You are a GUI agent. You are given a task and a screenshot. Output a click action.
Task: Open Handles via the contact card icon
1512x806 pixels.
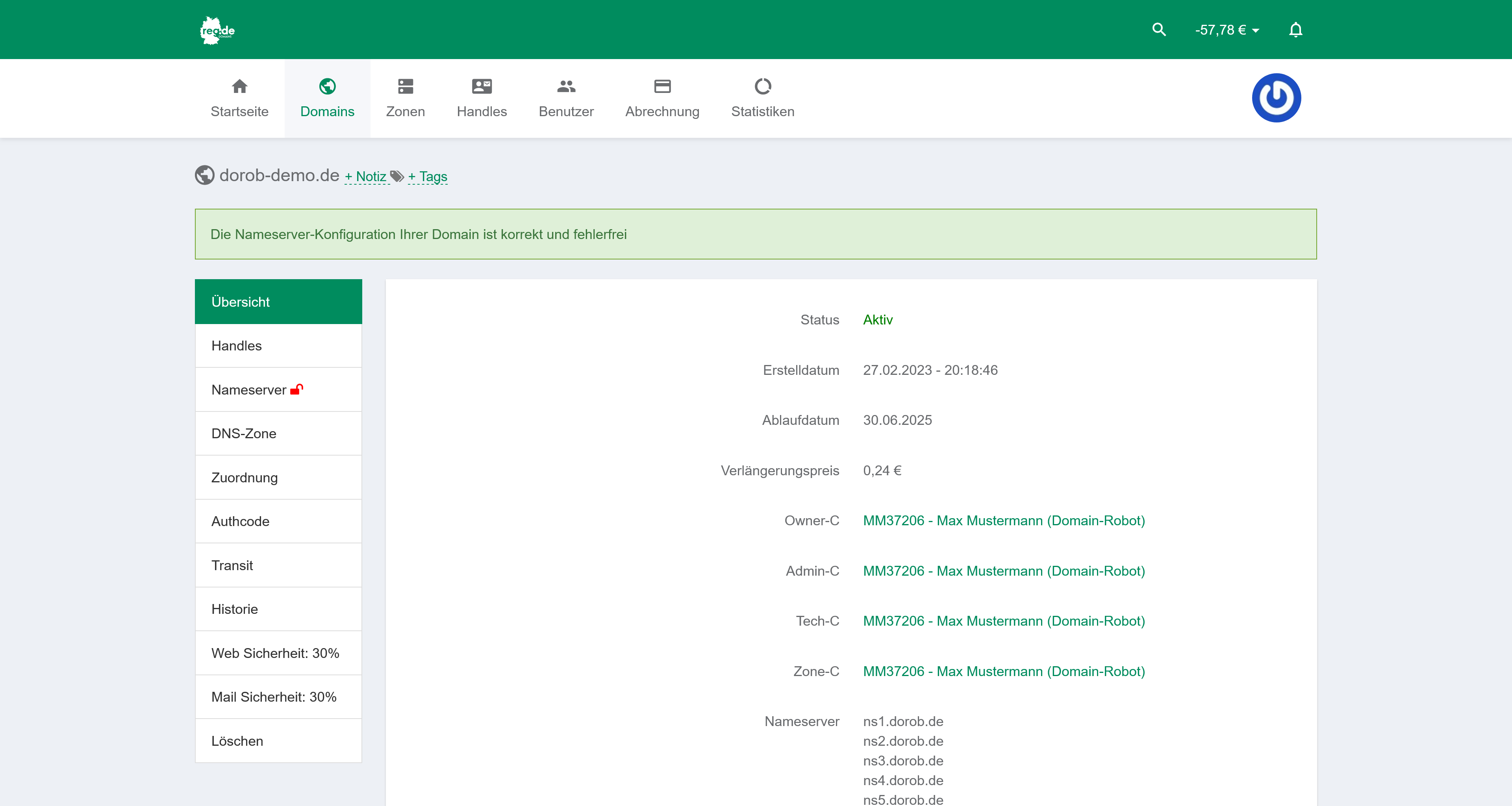481,86
